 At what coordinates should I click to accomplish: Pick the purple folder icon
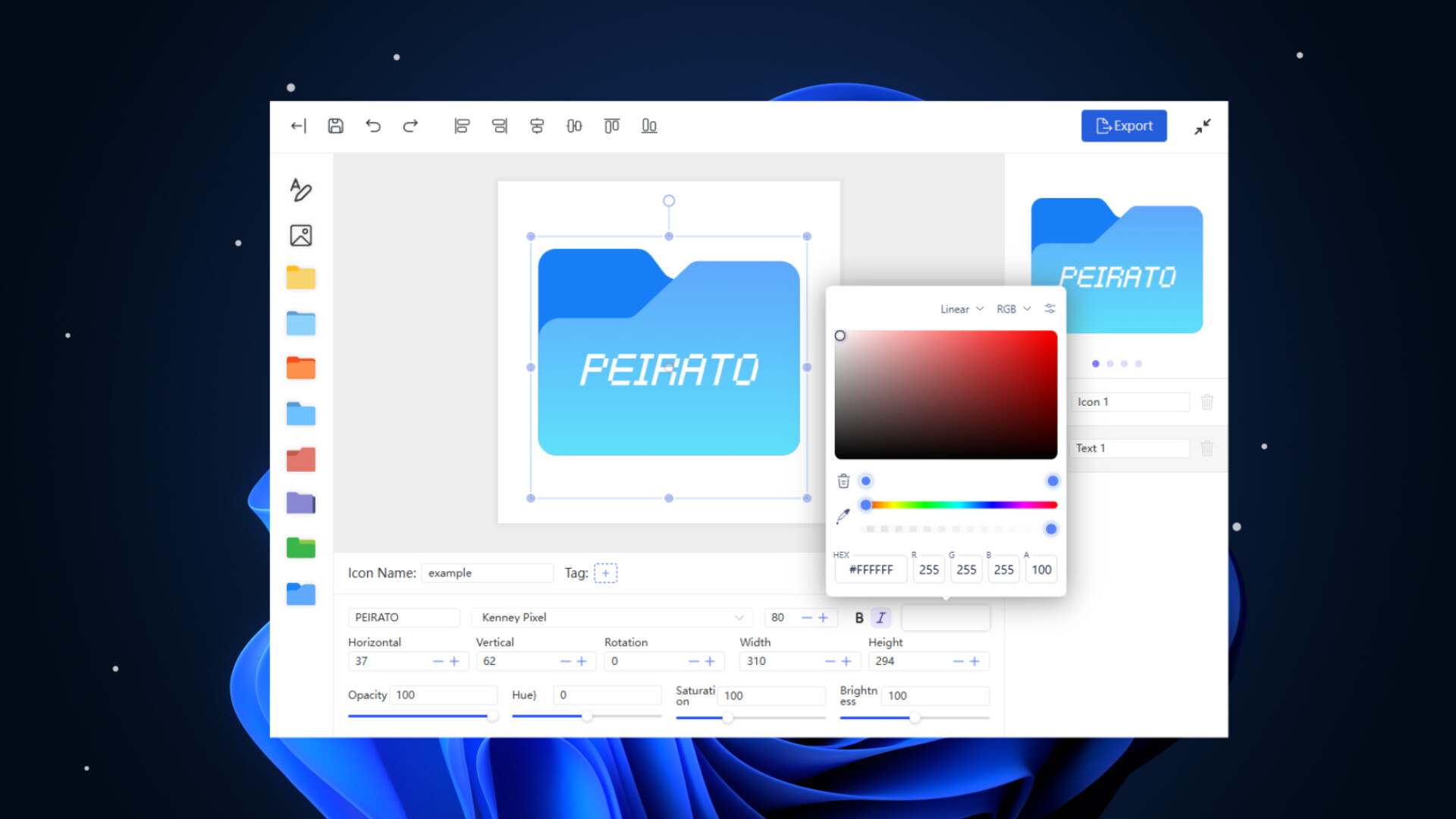pos(300,503)
